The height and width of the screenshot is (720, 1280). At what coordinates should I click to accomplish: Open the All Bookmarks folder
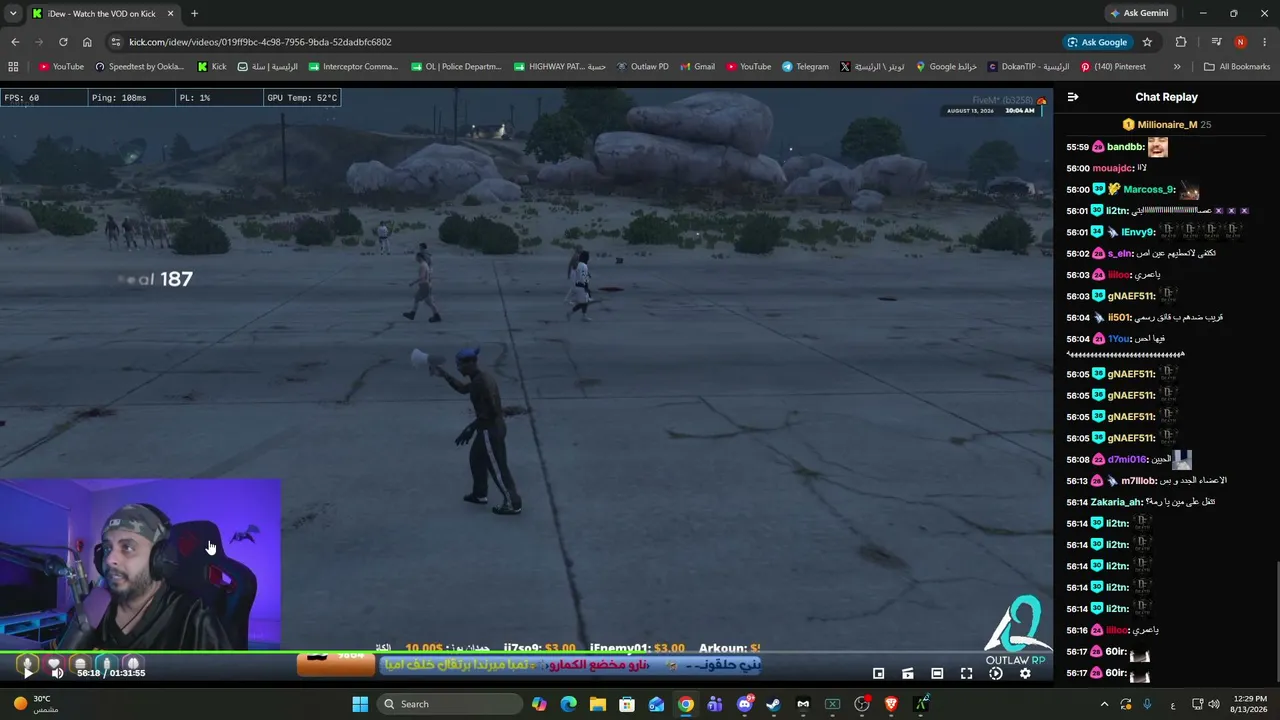[1237, 67]
